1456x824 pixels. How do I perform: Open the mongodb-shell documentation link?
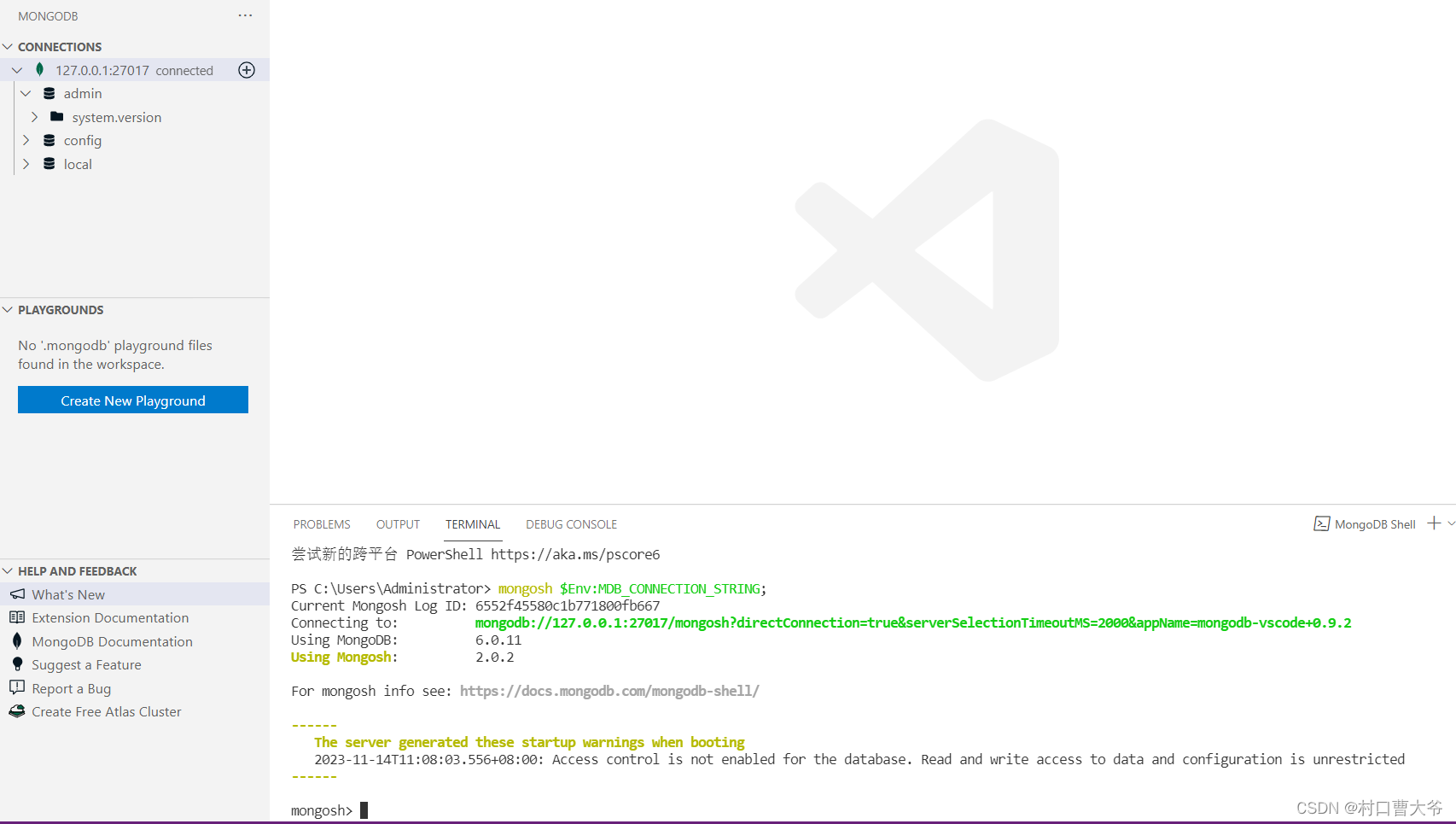click(x=609, y=691)
